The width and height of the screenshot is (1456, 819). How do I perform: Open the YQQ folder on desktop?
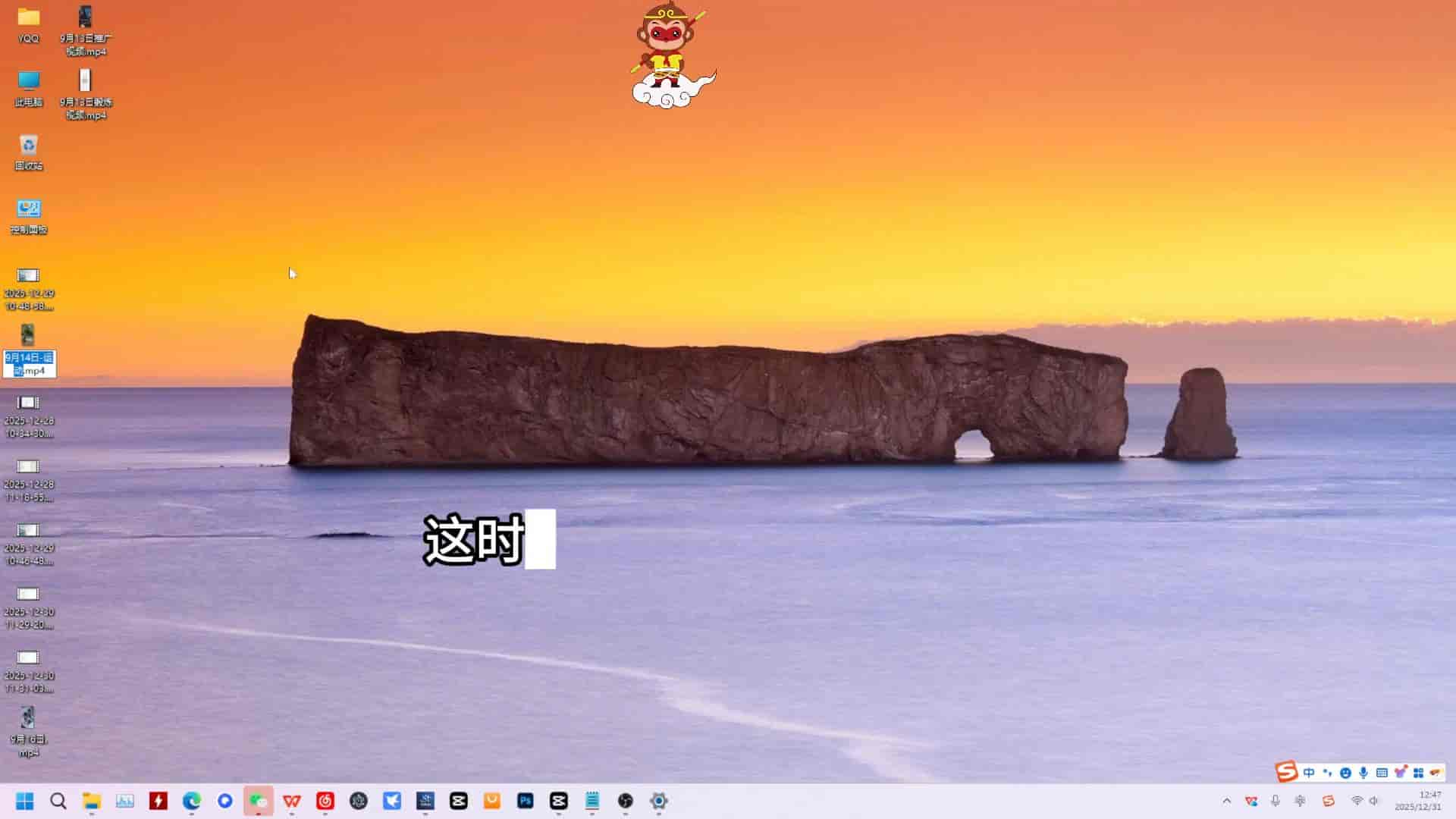(x=29, y=25)
